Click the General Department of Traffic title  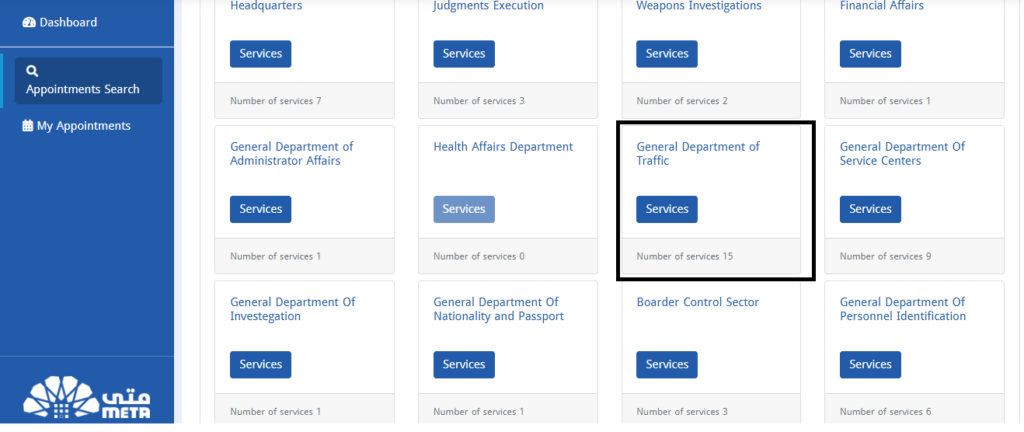tap(697, 153)
